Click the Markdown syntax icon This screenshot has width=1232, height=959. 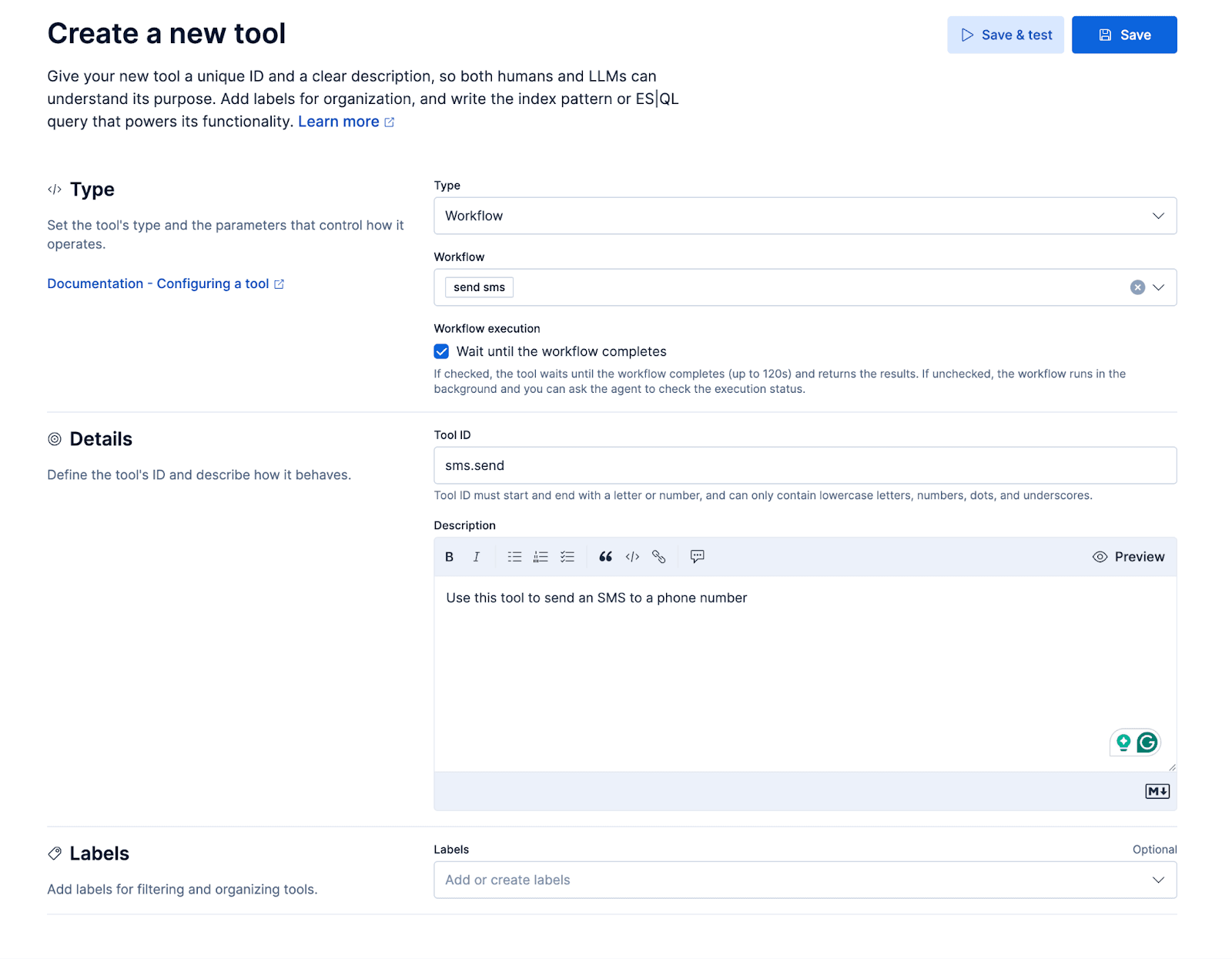pos(1157,790)
